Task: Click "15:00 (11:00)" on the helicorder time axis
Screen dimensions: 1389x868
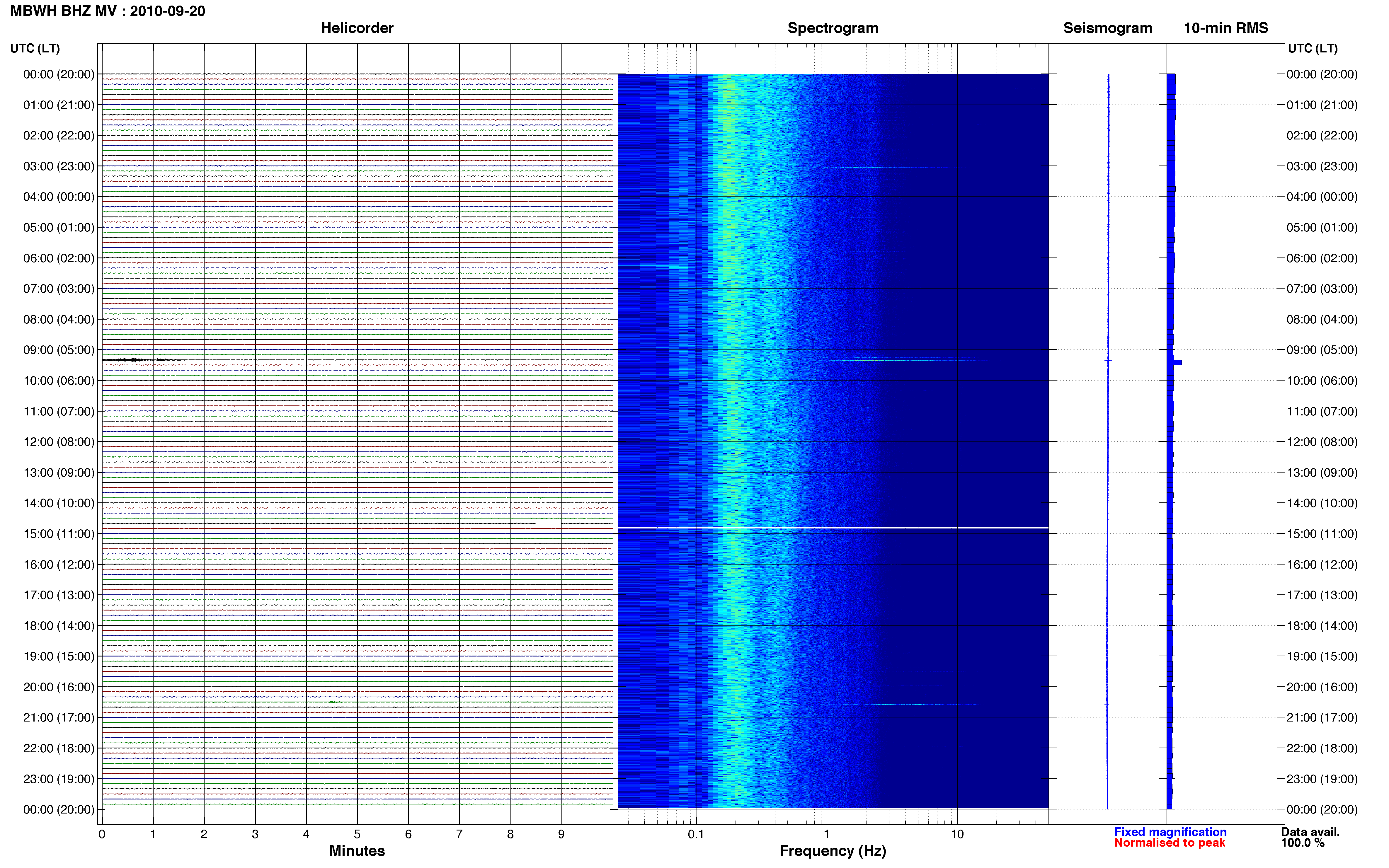Action: click(59, 534)
